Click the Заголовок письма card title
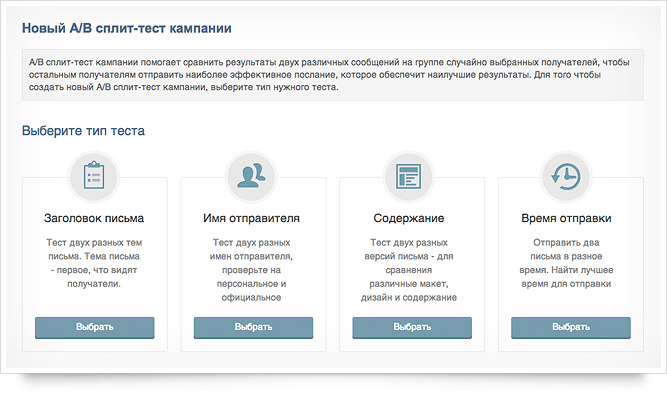 click(94, 218)
